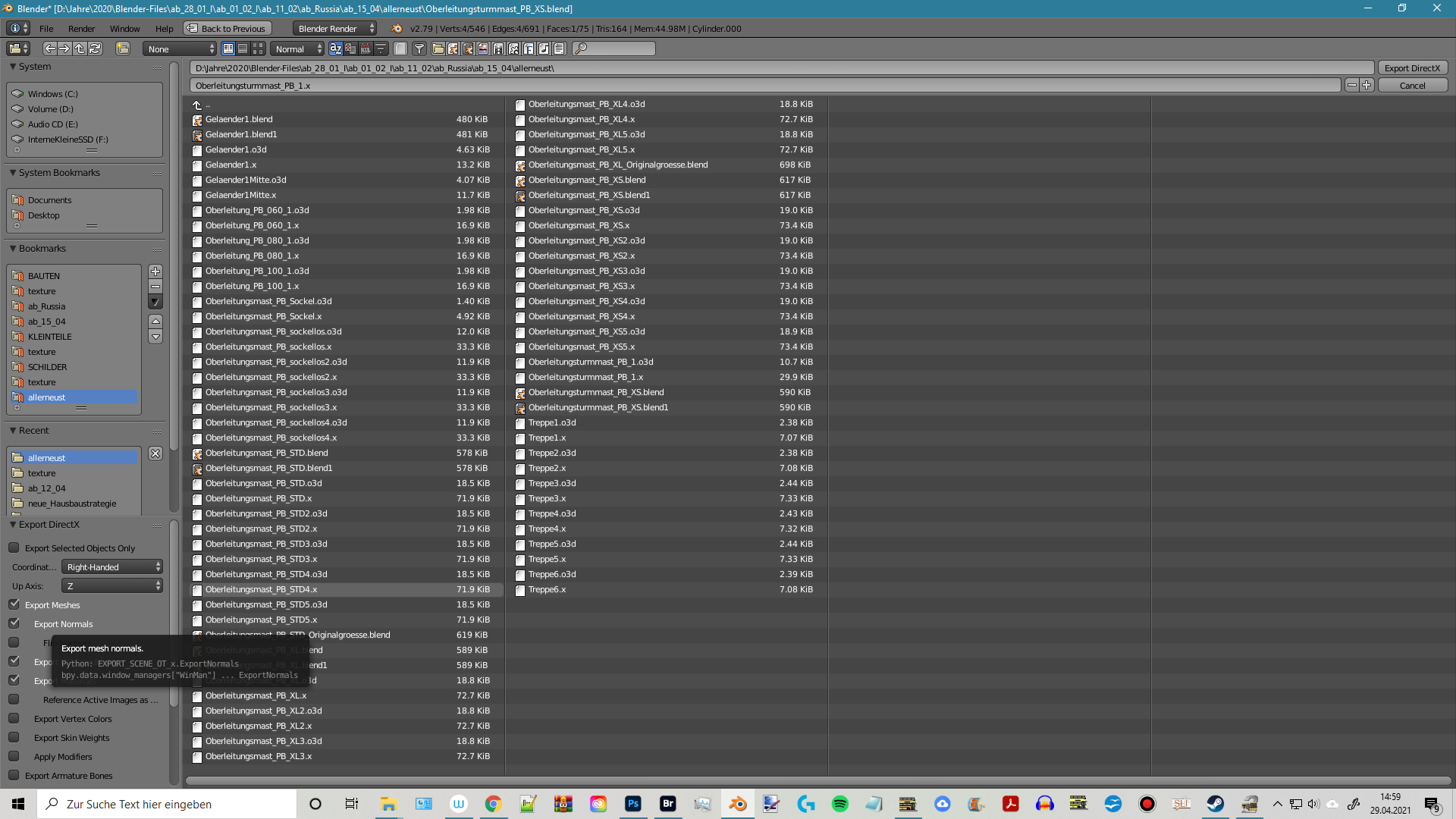Image resolution: width=1456 pixels, height=819 pixels.
Task: Create a new directory icon
Action: click(122, 49)
